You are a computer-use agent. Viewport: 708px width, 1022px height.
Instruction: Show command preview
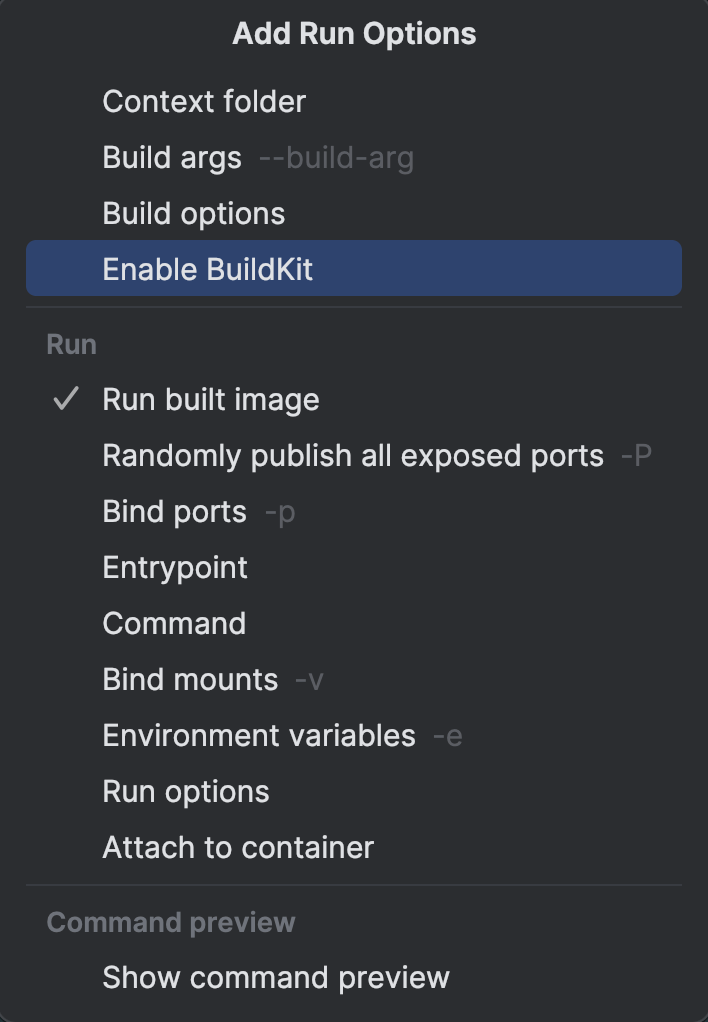pos(276,978)
